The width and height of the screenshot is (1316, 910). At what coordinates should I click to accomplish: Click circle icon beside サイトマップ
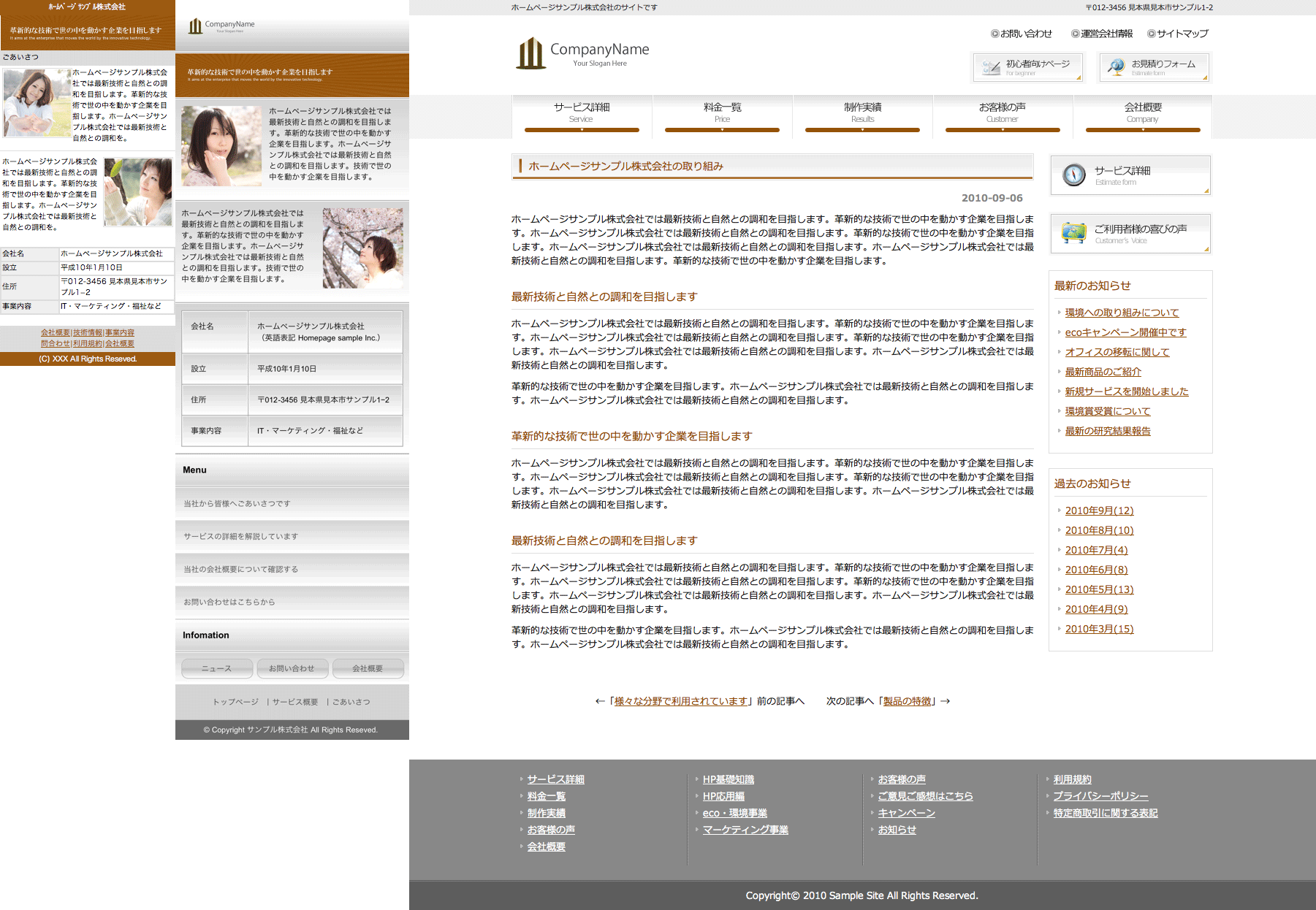click(1151, 34)
